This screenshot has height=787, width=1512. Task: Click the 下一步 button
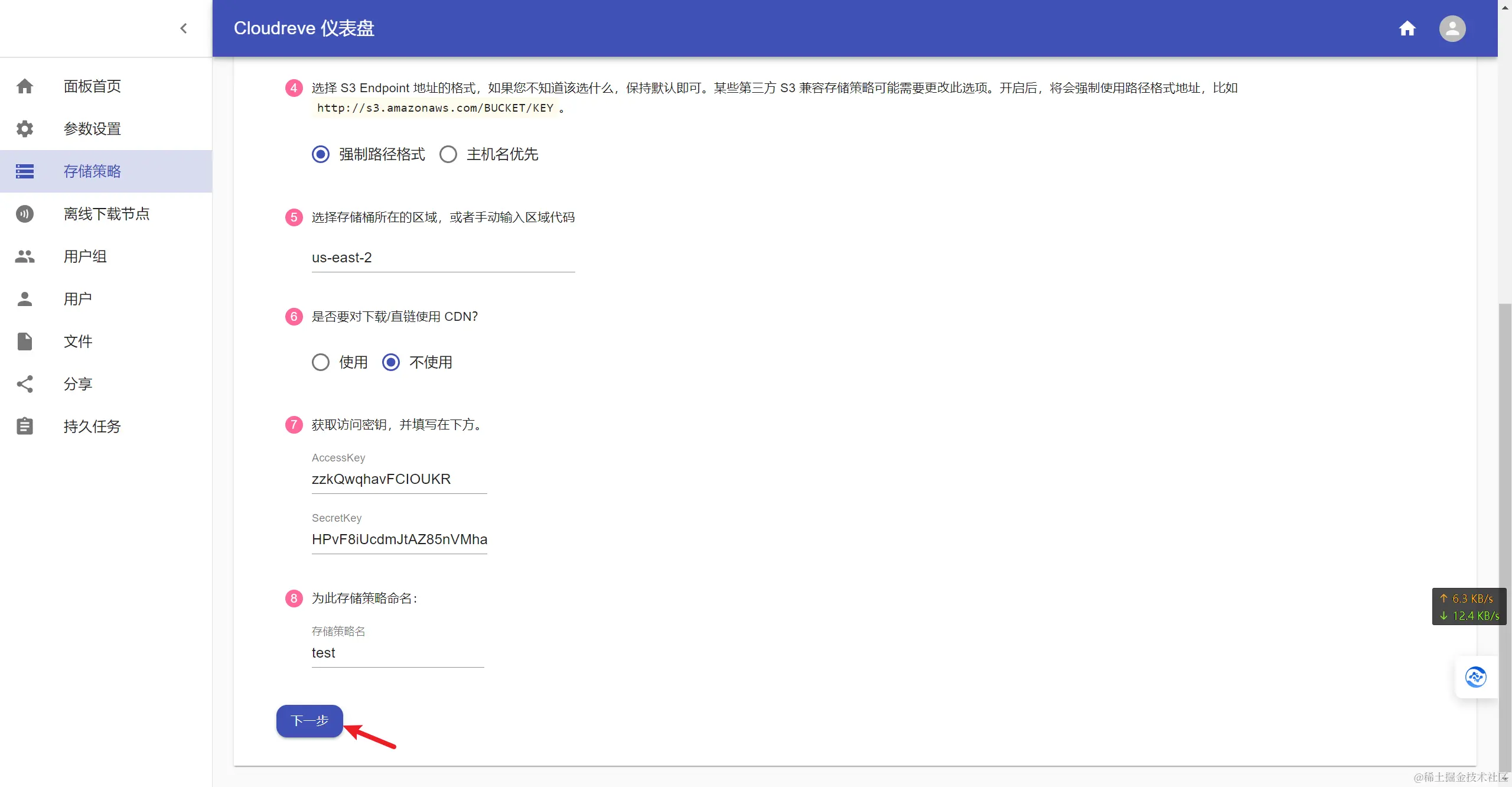pyautogui.click(x=309, y=721)
